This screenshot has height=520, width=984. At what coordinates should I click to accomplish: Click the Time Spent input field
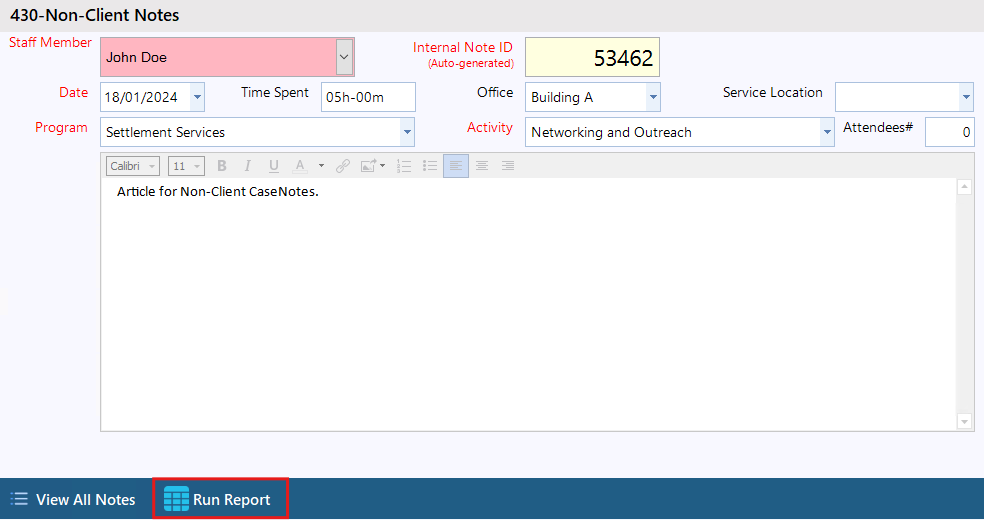367,97
